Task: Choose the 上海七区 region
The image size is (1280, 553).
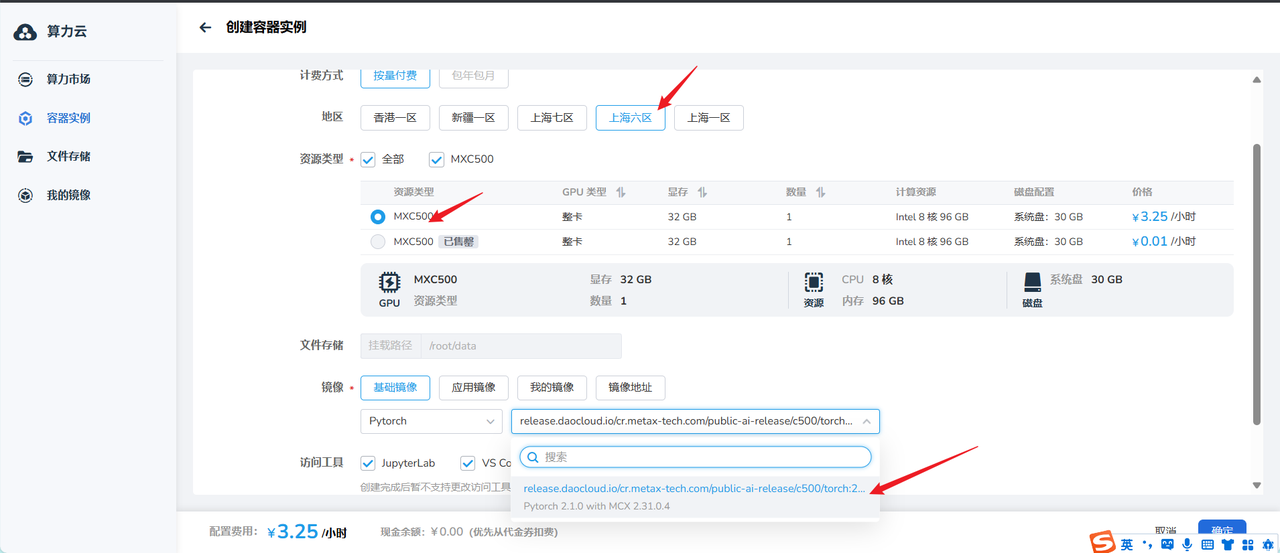Action: (x=552, y=118)
